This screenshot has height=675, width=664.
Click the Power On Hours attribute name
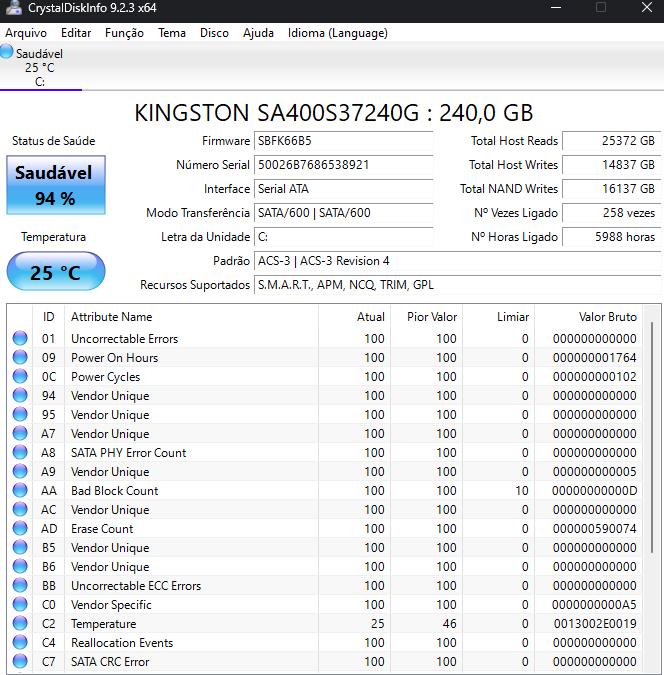click(x=115, y=358)
